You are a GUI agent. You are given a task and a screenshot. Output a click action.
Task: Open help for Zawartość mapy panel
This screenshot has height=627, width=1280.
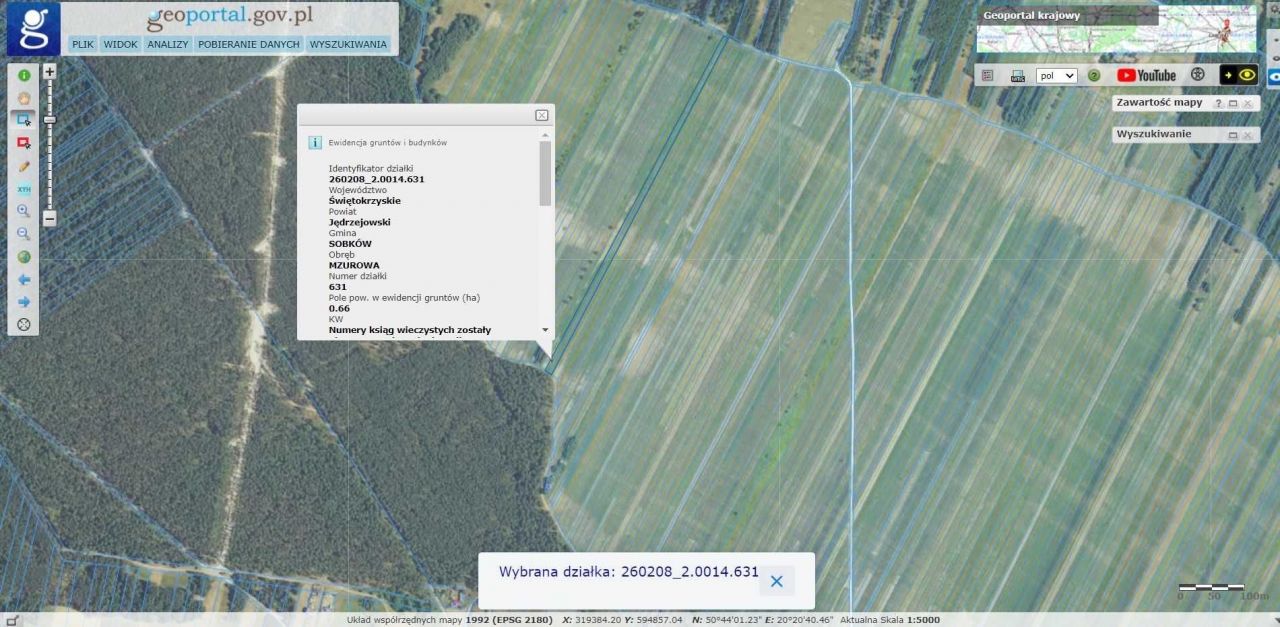(1218, 104)
